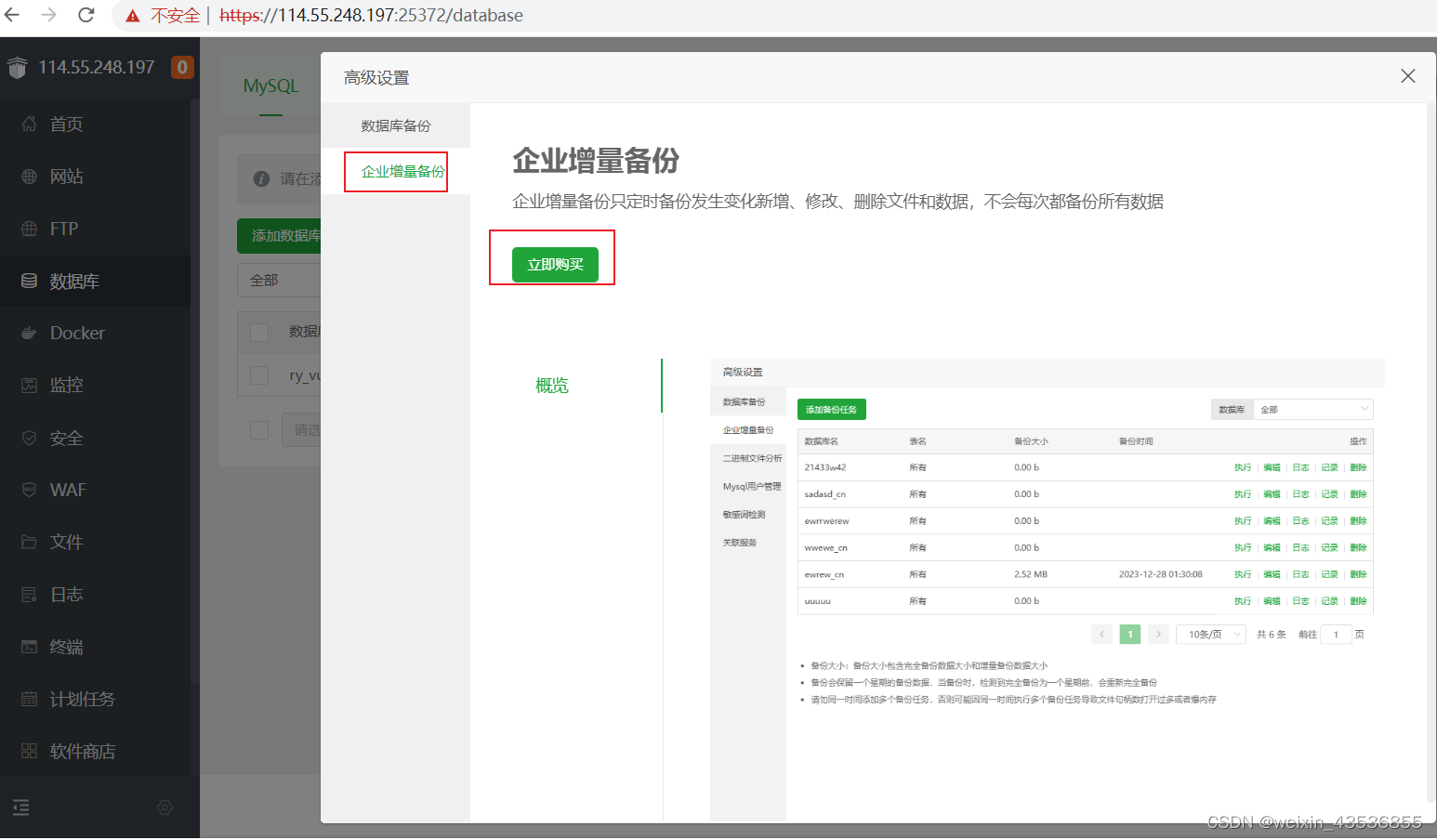Collapse the sidebar with the menu-fold icon

tap(21, 807)
